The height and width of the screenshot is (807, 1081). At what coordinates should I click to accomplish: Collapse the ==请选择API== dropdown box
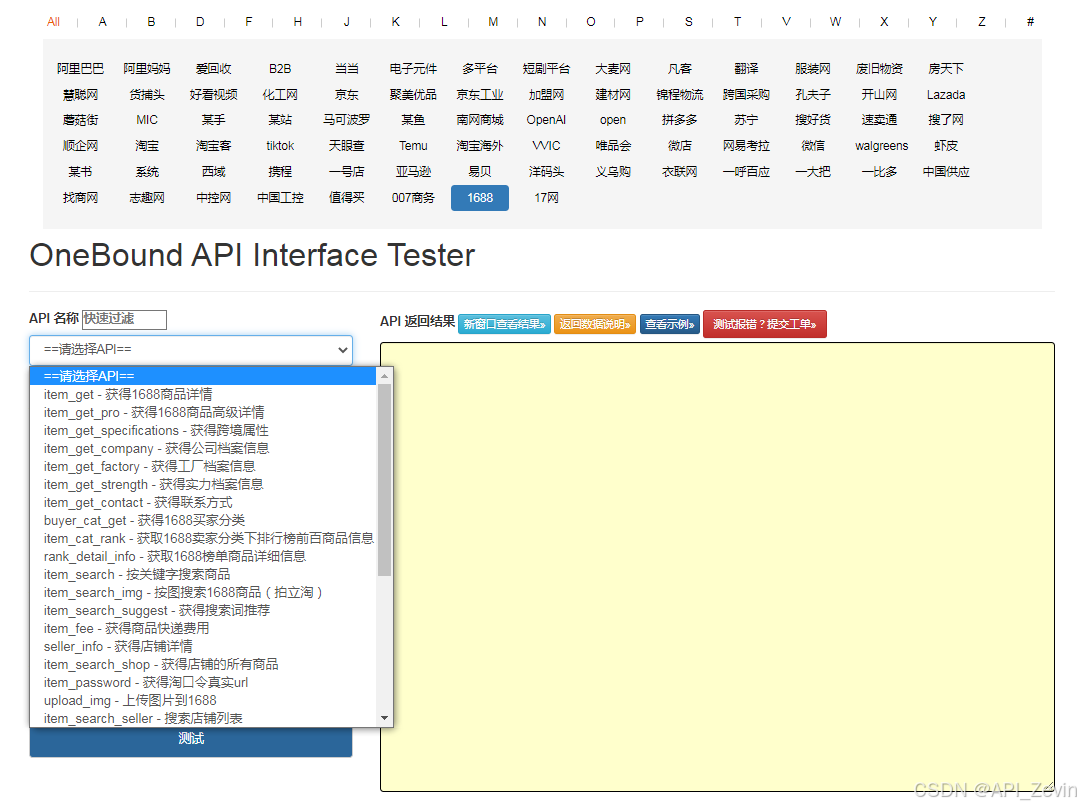(191, 350)
